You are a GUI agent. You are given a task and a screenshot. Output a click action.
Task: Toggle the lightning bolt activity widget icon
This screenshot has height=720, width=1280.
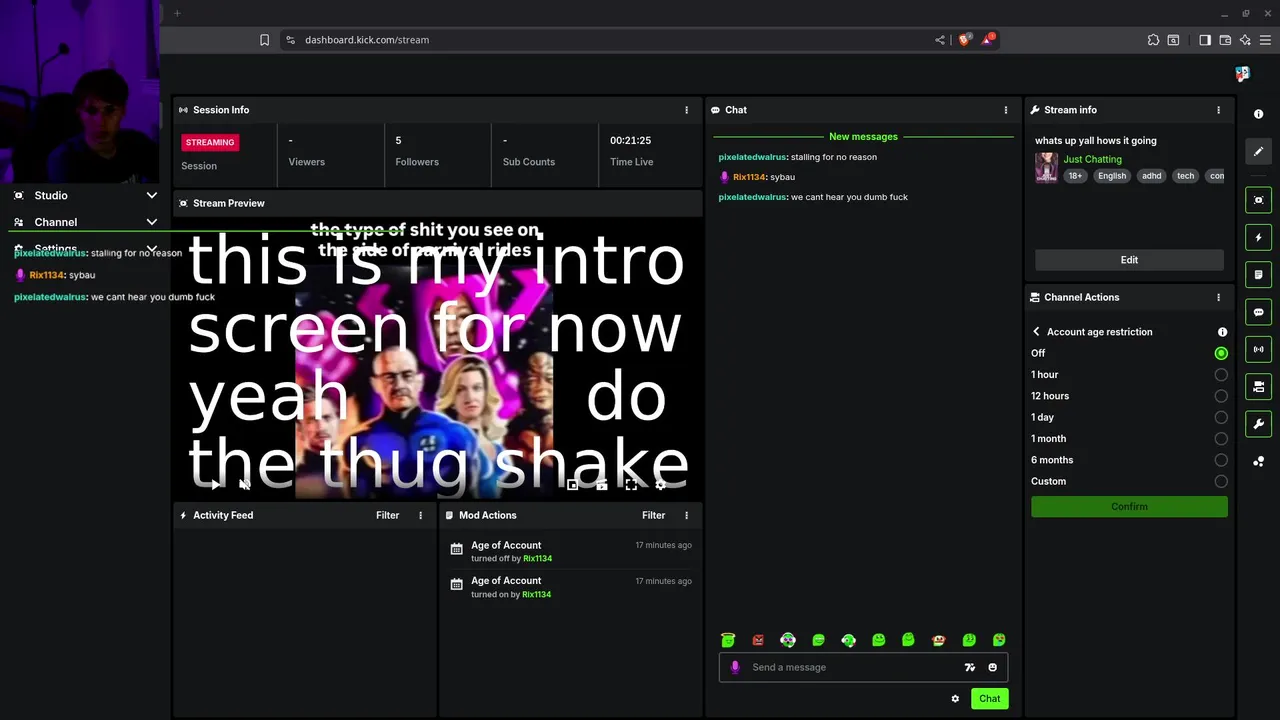1259,237
